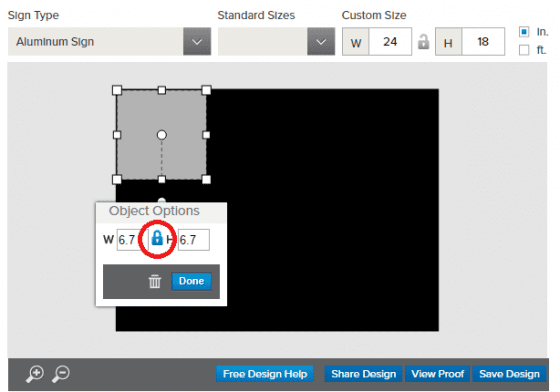560x392 pixels.
Task: Click the Object Options panel title
Action: [154, 211]
